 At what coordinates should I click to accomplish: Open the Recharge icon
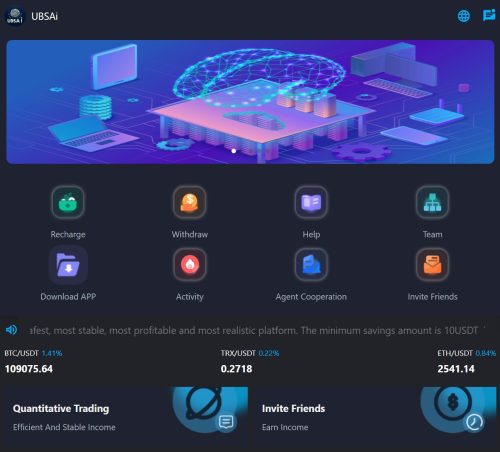68,202
